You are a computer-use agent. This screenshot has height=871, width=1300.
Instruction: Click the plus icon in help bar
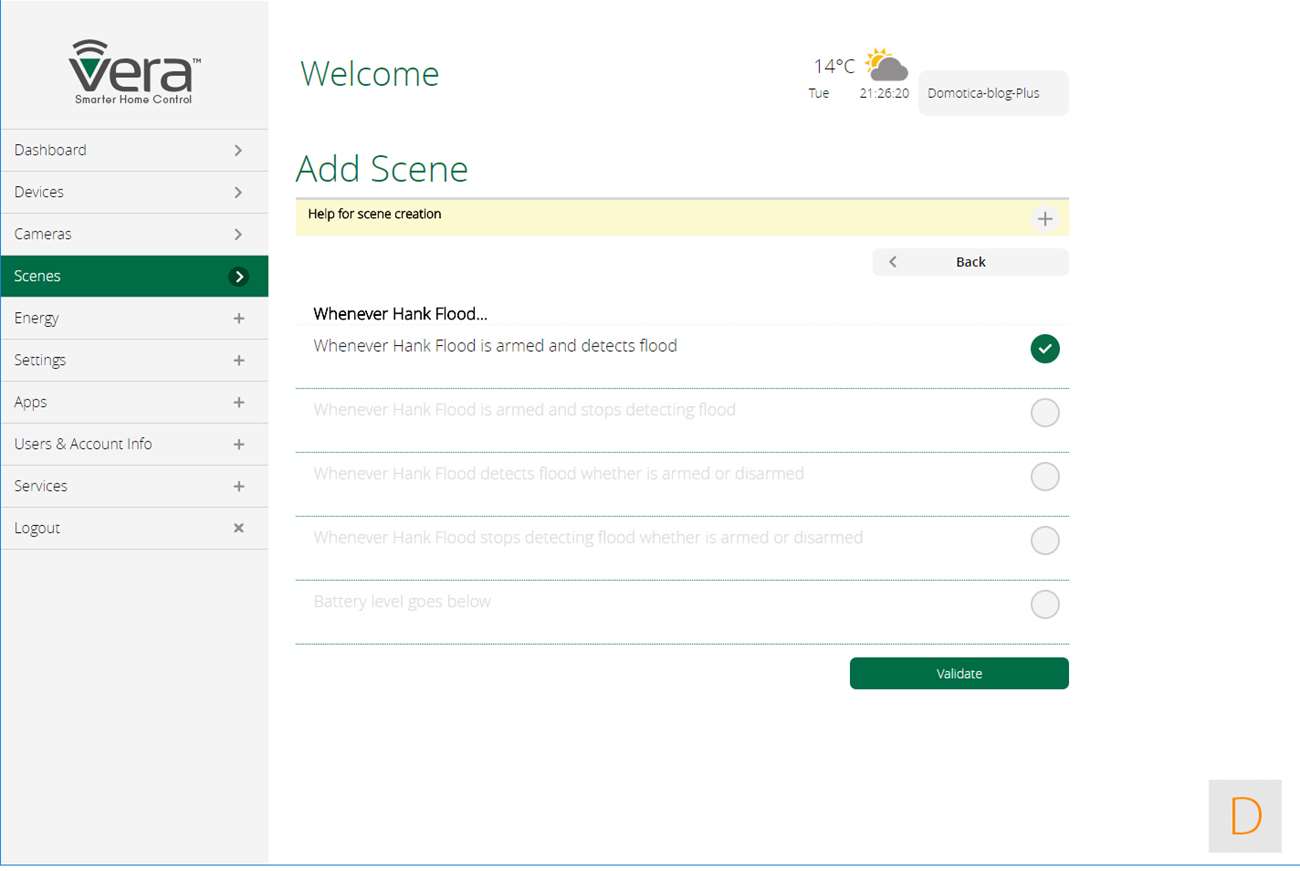click(x=1045, y=219)
